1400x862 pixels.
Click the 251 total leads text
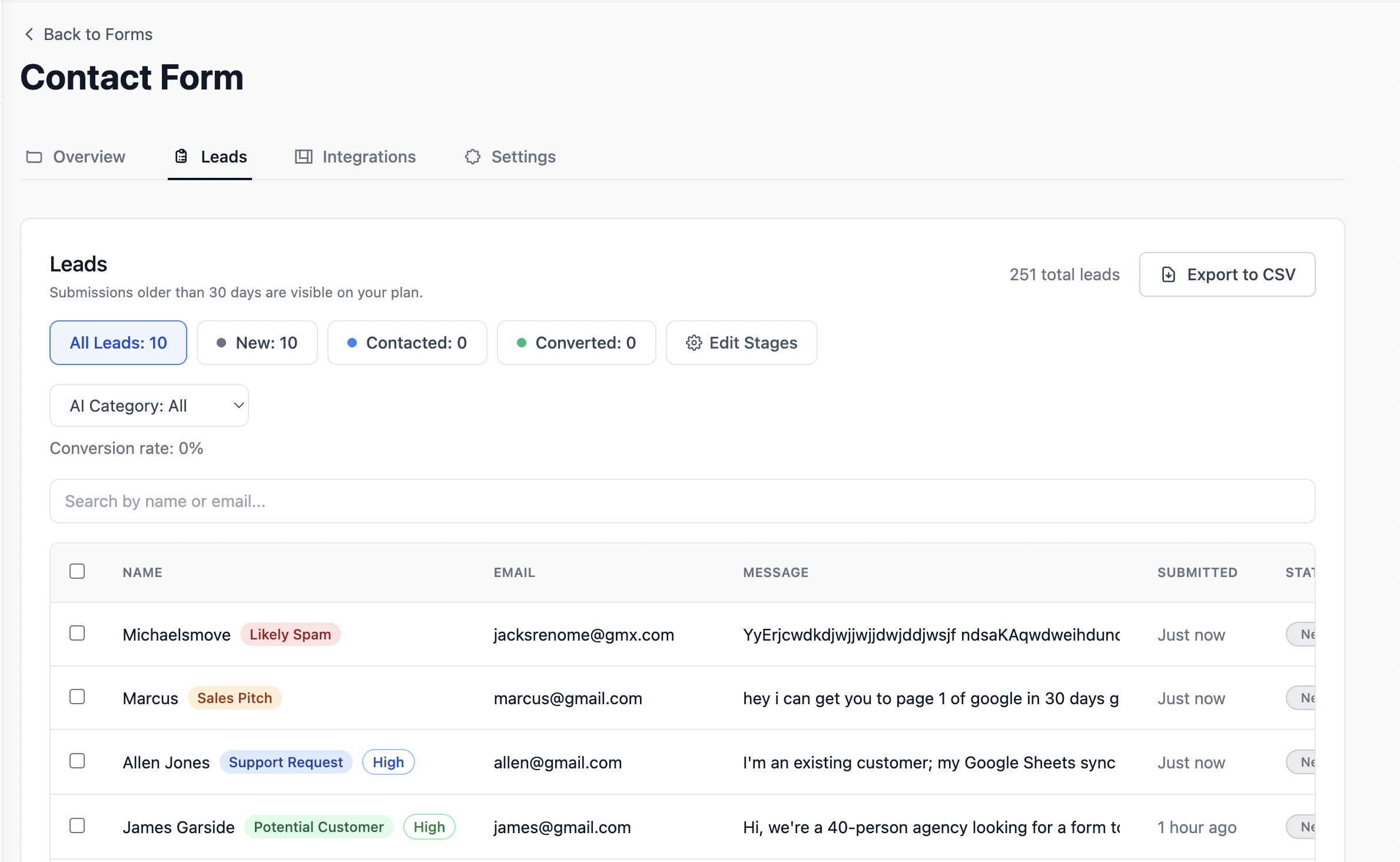coord(1064,274)
